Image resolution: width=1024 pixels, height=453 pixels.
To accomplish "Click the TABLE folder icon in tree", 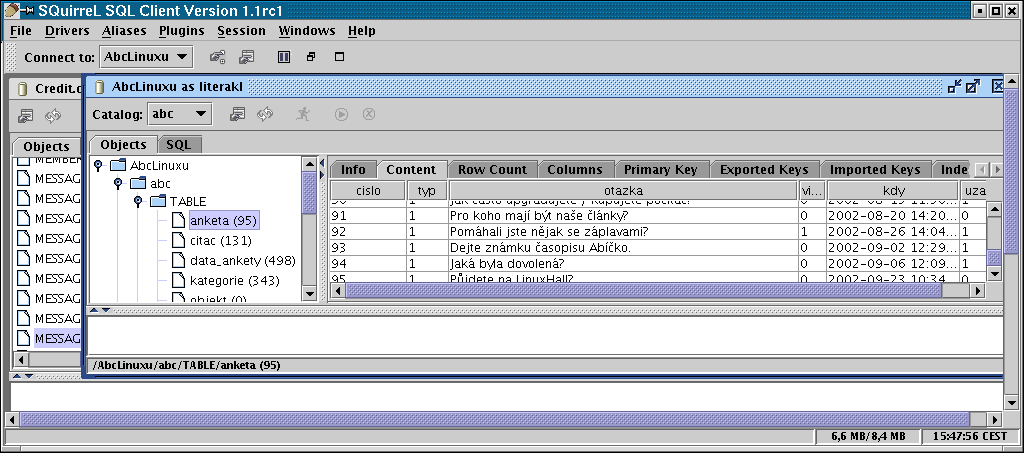I will pos(158,201).
